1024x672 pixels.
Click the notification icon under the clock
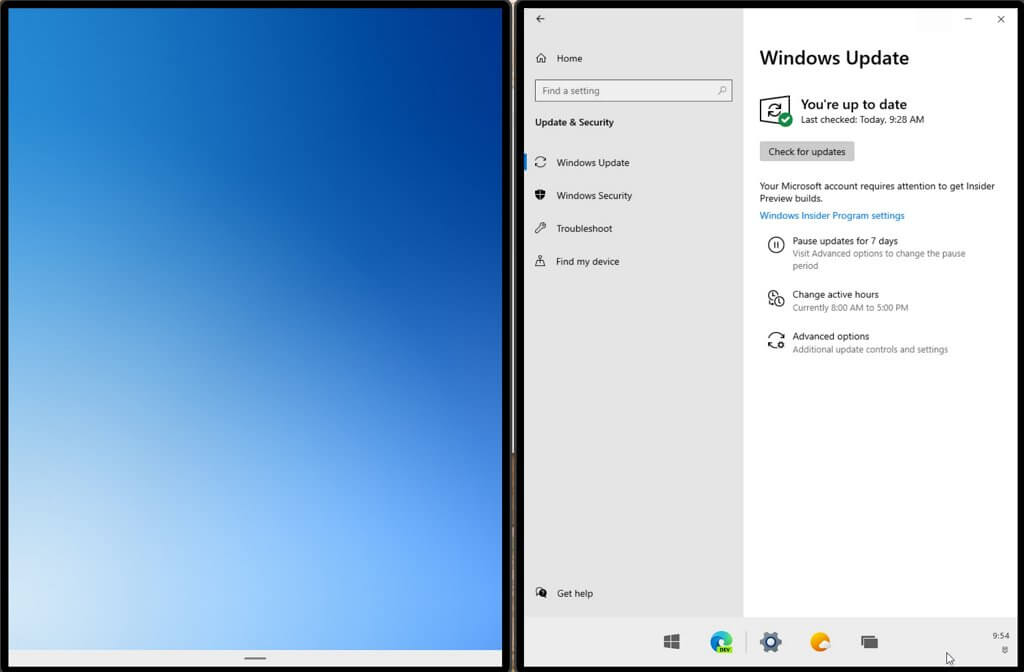point(1005,650)
